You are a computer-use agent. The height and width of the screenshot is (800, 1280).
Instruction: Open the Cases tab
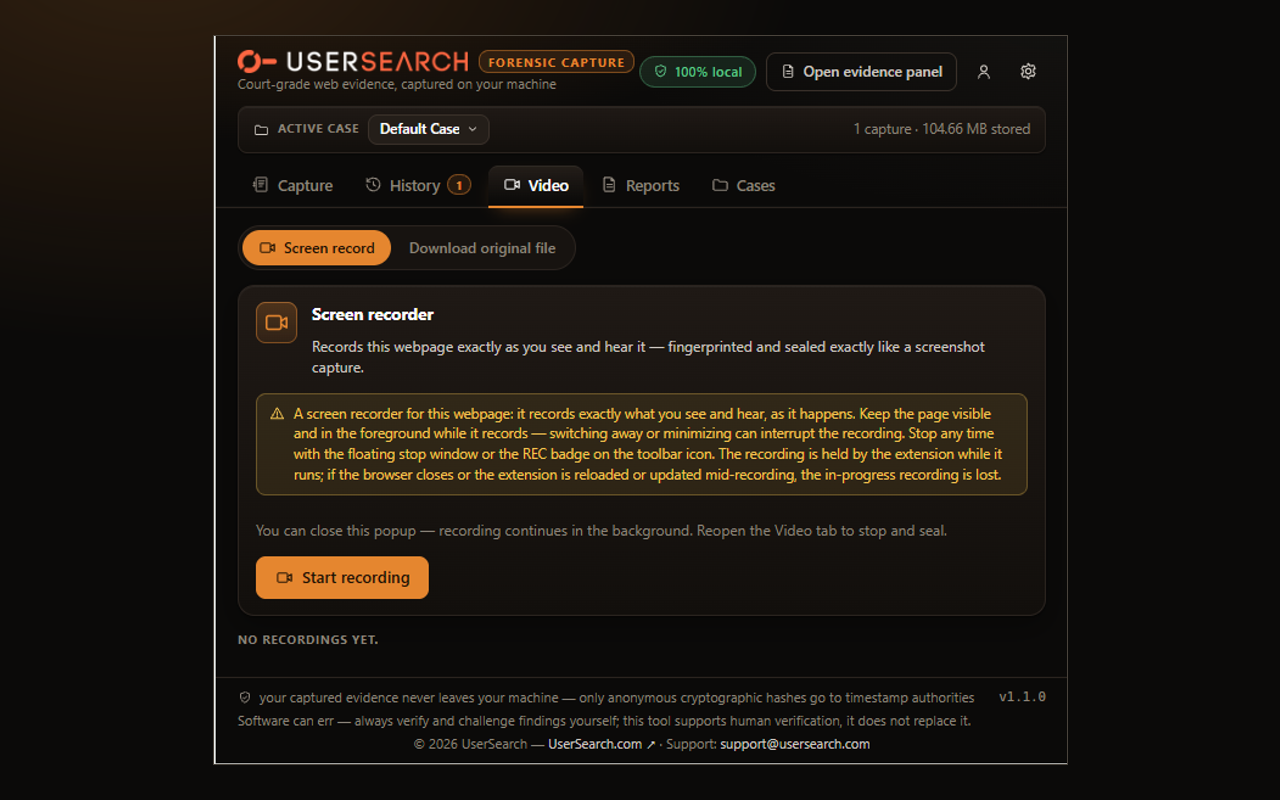pos(744,186)
